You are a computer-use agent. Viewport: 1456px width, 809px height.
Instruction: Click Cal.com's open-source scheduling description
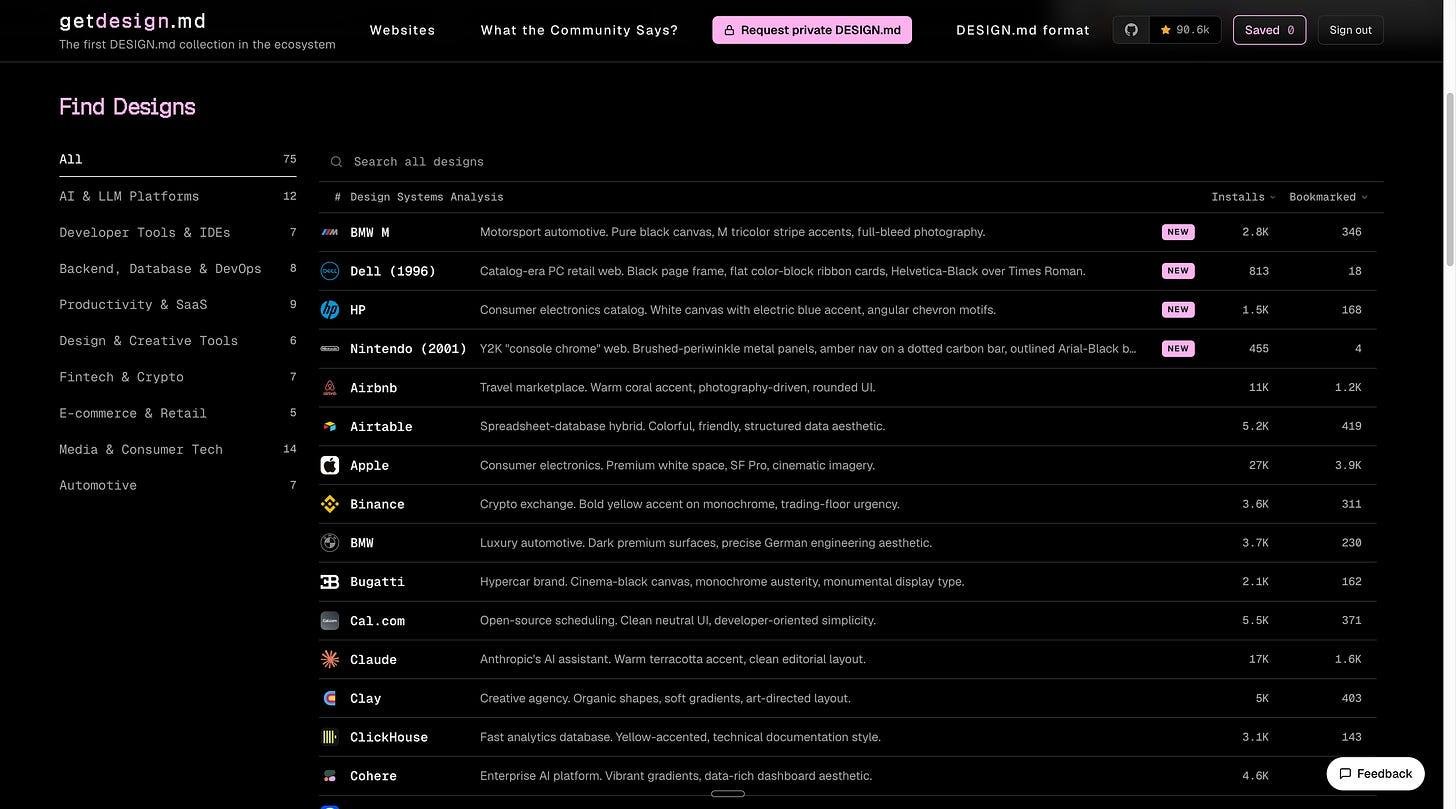pyautogui.click(x=678, y=621)
